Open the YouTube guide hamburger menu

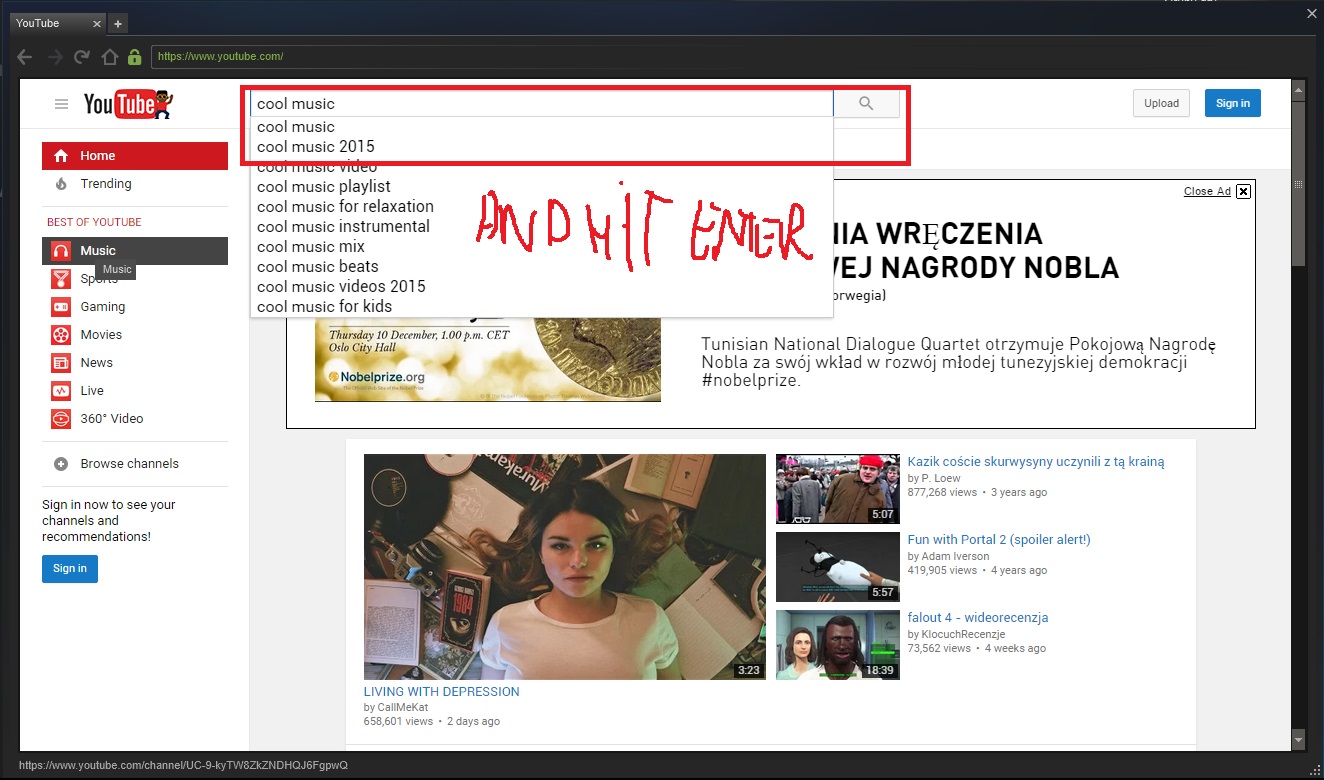pos(61,104)
